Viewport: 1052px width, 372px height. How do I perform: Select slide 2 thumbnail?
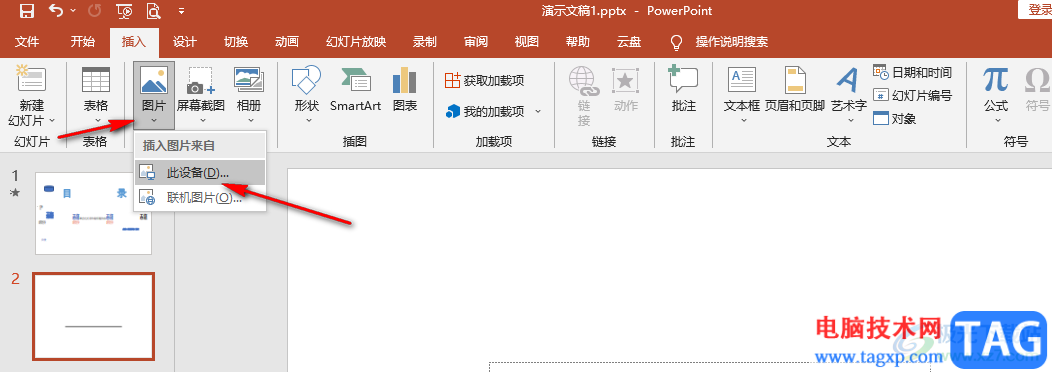coord(93,316)
